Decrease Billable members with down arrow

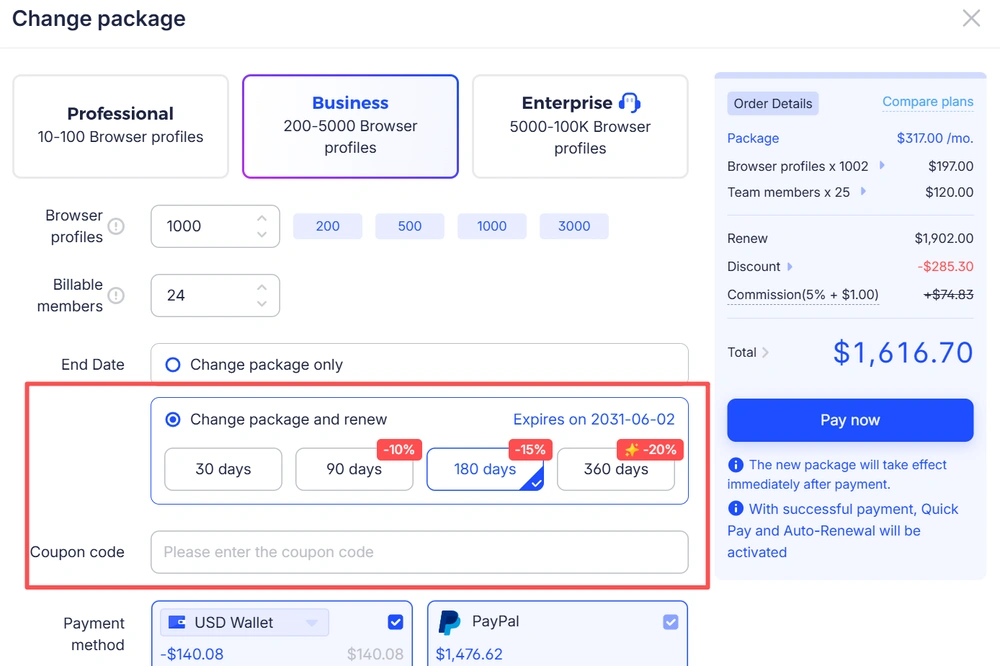pyautogui.click(x=261, y=304)
